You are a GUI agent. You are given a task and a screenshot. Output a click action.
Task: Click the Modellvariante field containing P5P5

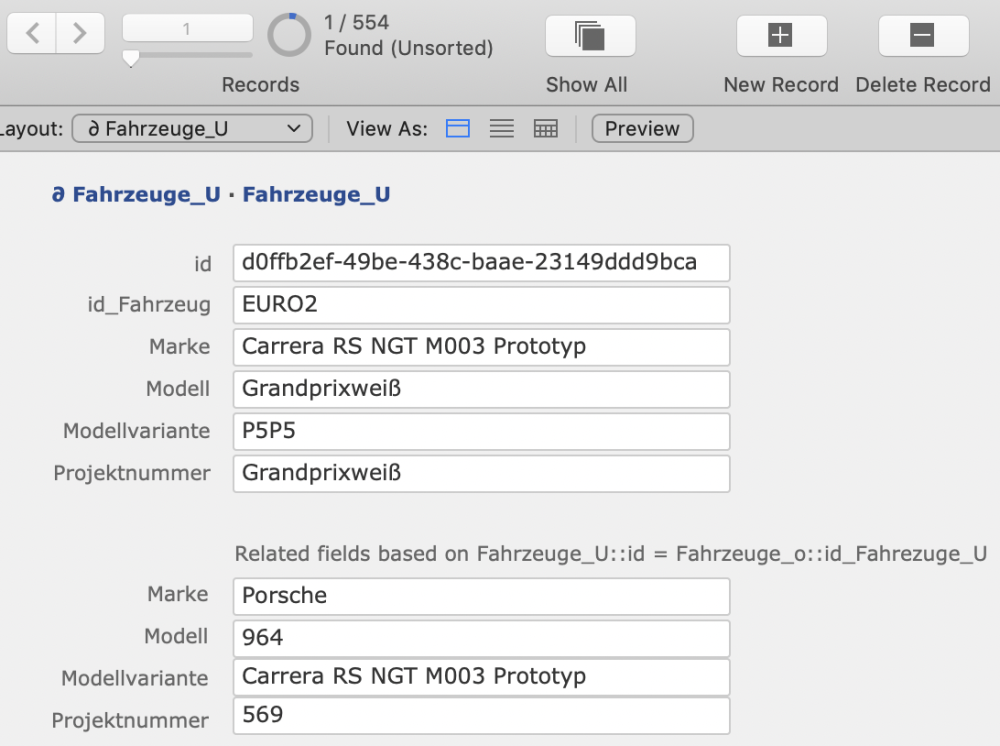481,431
